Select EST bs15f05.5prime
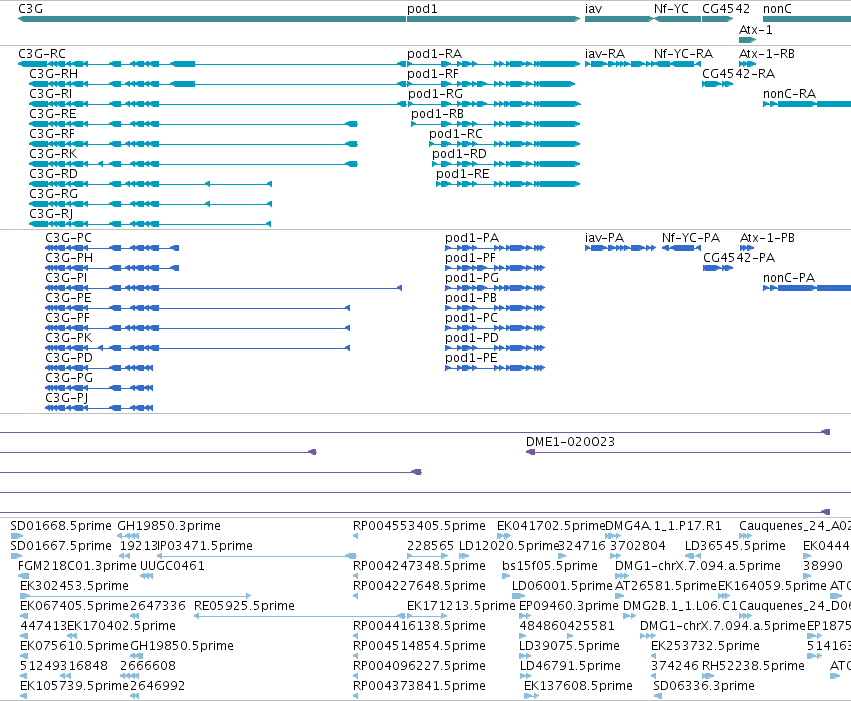This screenshot has height=701, width=851. point(506,576)
